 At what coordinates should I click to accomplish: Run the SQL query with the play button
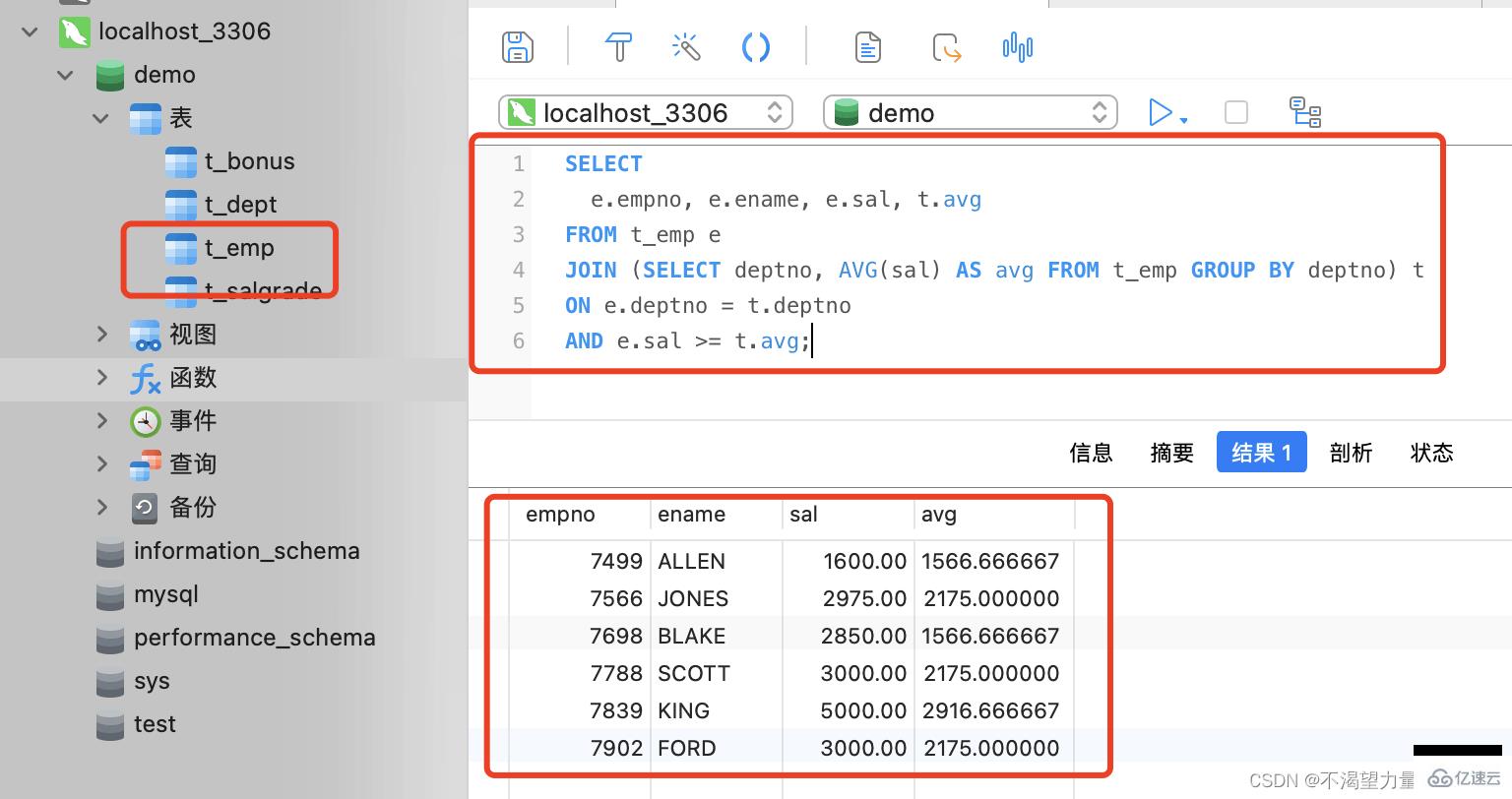pos(1161,112)
